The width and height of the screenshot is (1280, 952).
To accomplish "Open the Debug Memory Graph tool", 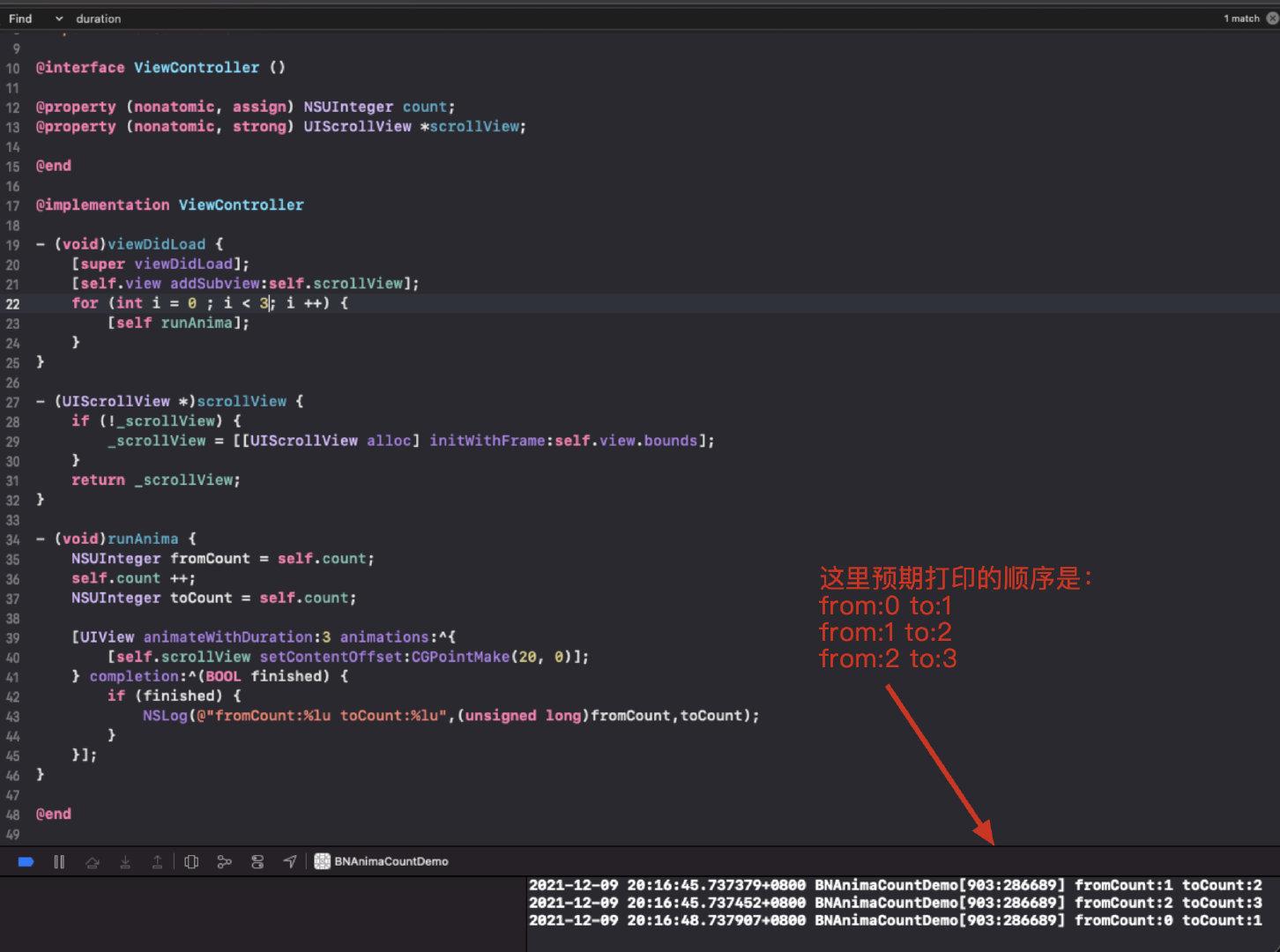I will point(224,861).
